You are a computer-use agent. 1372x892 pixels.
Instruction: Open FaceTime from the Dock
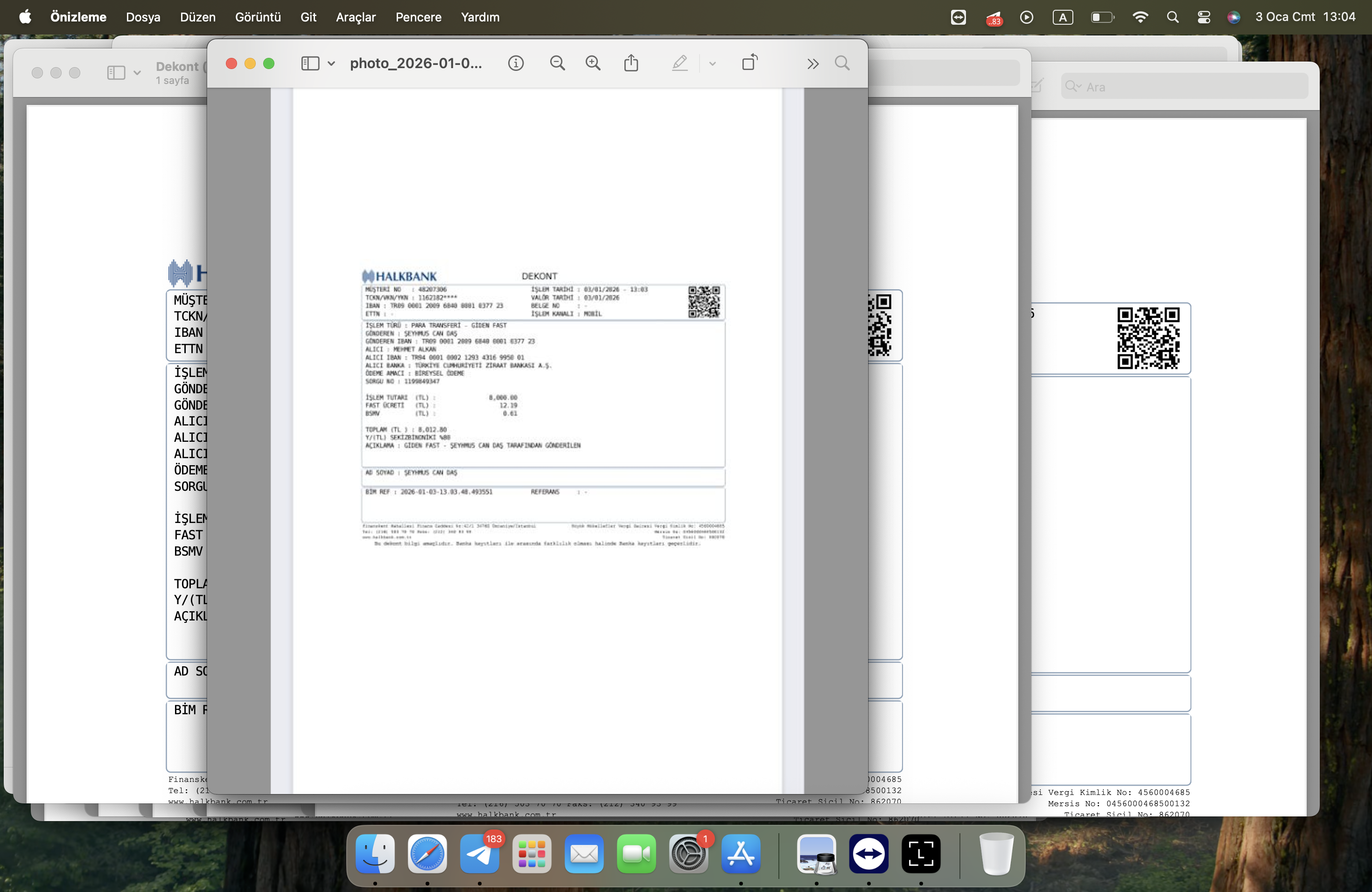637,853
